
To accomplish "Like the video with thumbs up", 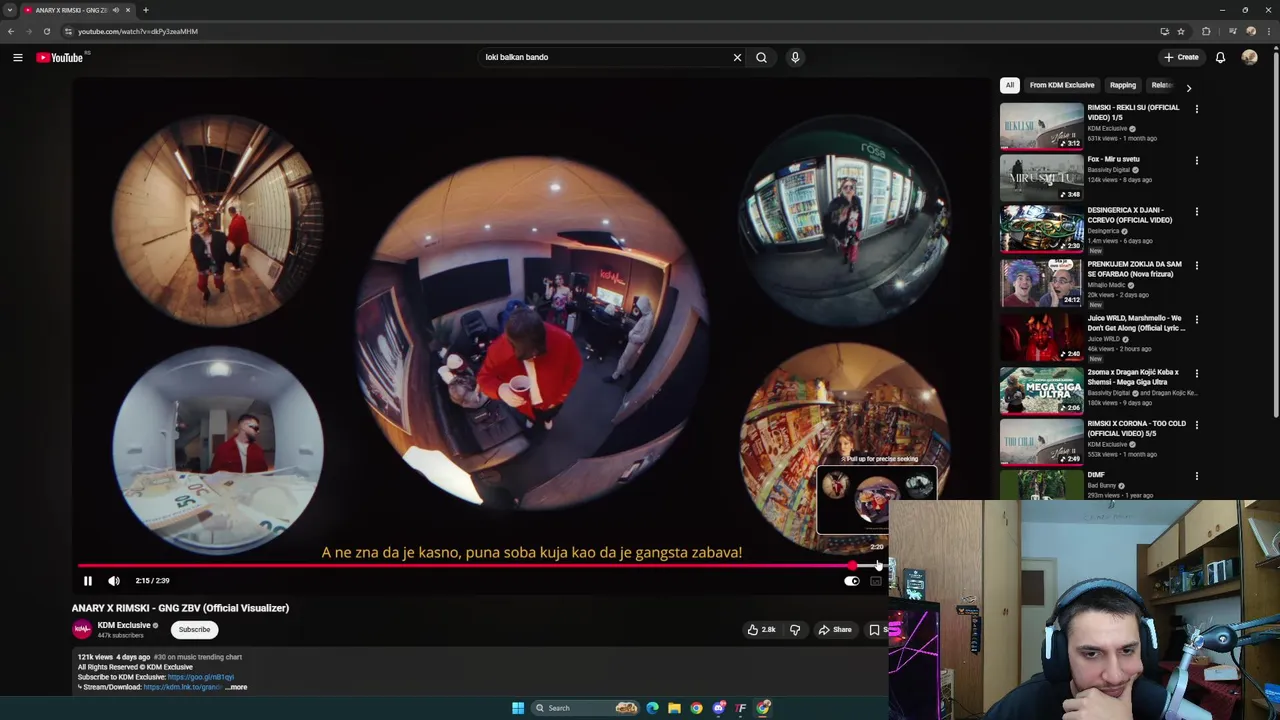I will click(760, 630).
